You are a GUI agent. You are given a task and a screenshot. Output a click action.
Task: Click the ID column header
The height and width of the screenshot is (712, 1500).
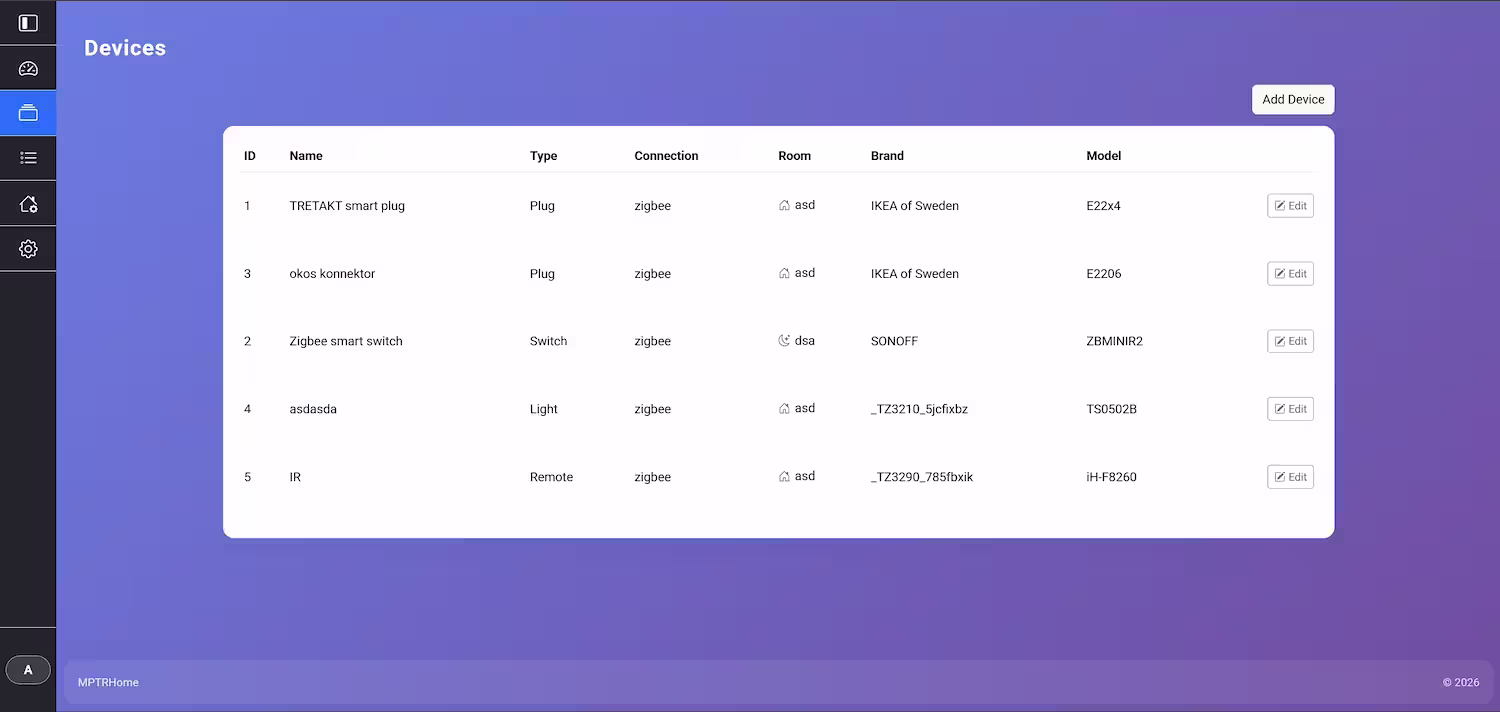pos(249,155)
